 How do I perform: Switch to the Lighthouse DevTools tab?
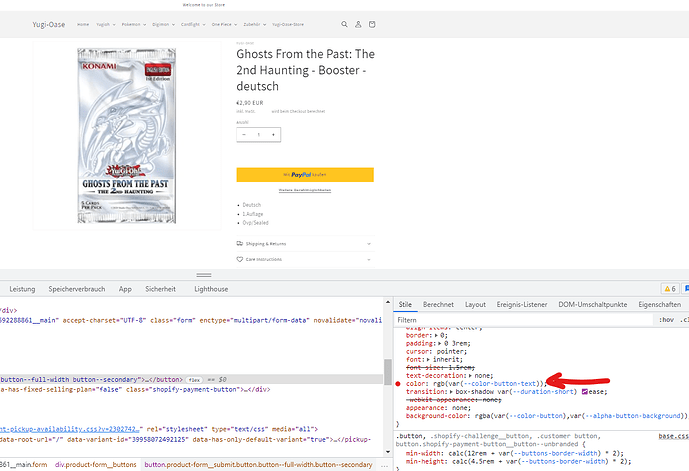(211, 288)
